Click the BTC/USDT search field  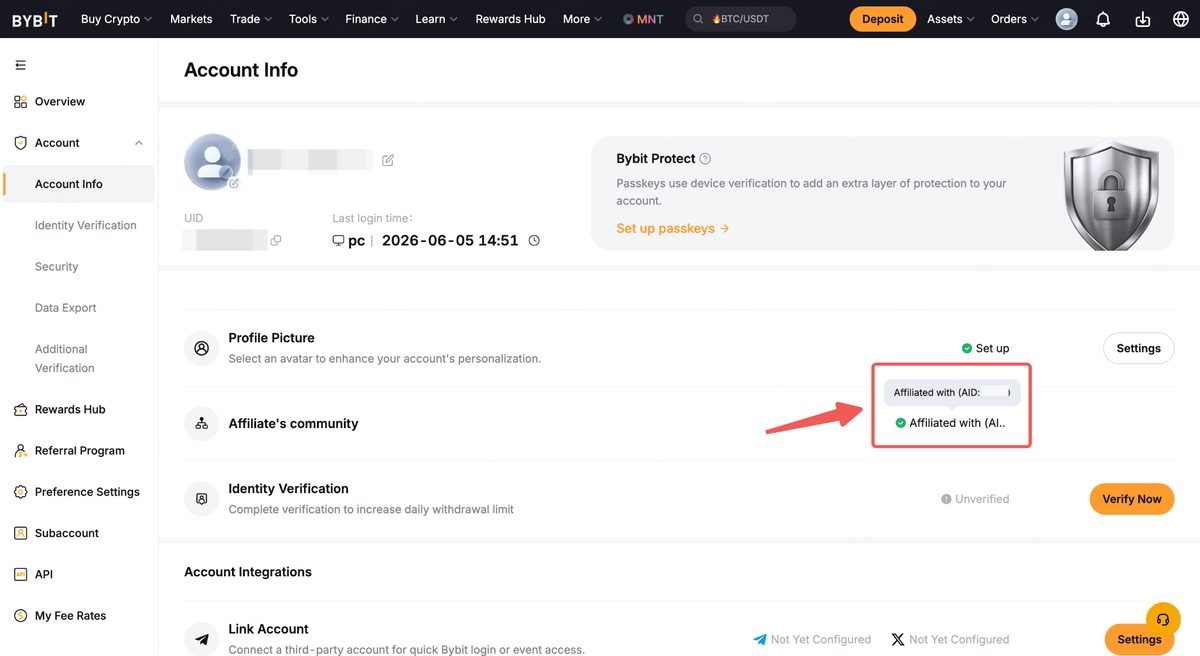click(x=741, y=19)
